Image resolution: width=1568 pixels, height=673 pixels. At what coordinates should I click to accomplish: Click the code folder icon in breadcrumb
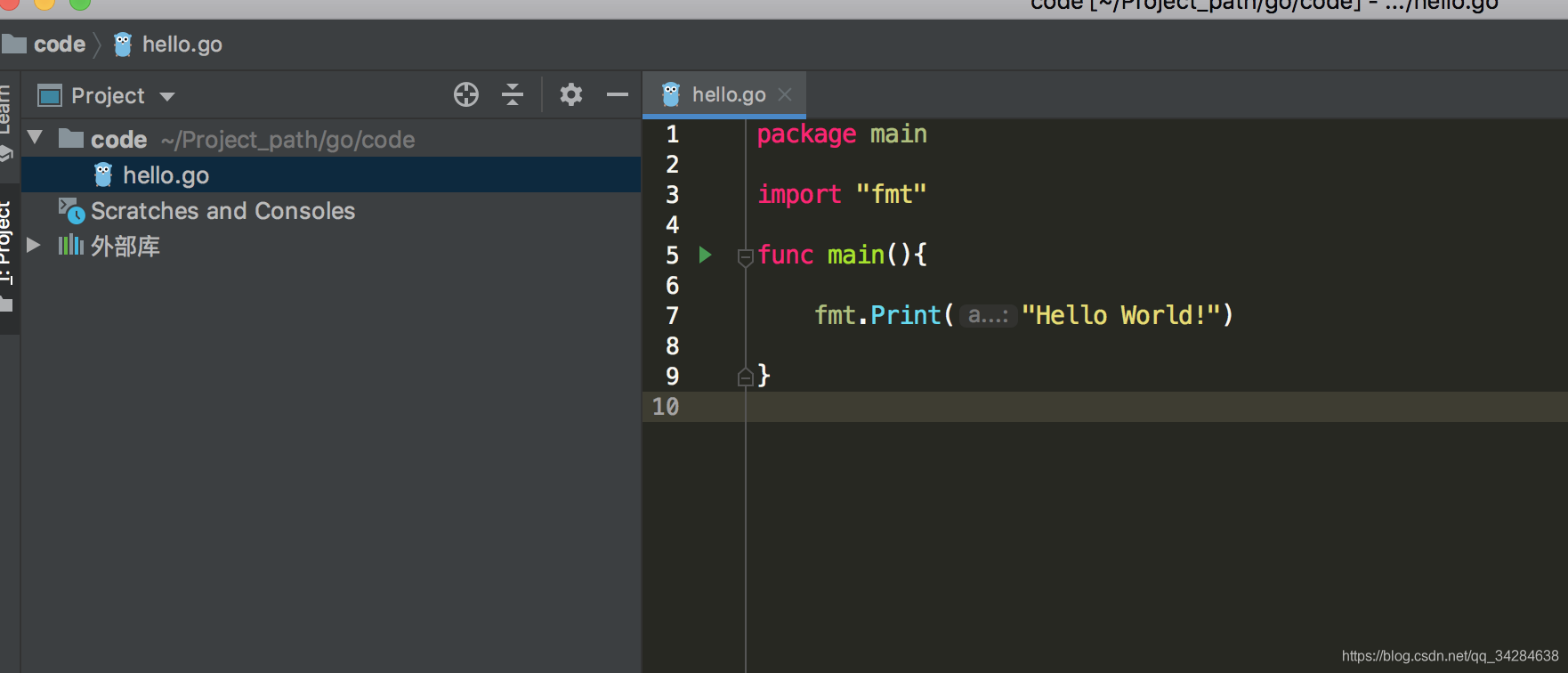click(13, 44)
